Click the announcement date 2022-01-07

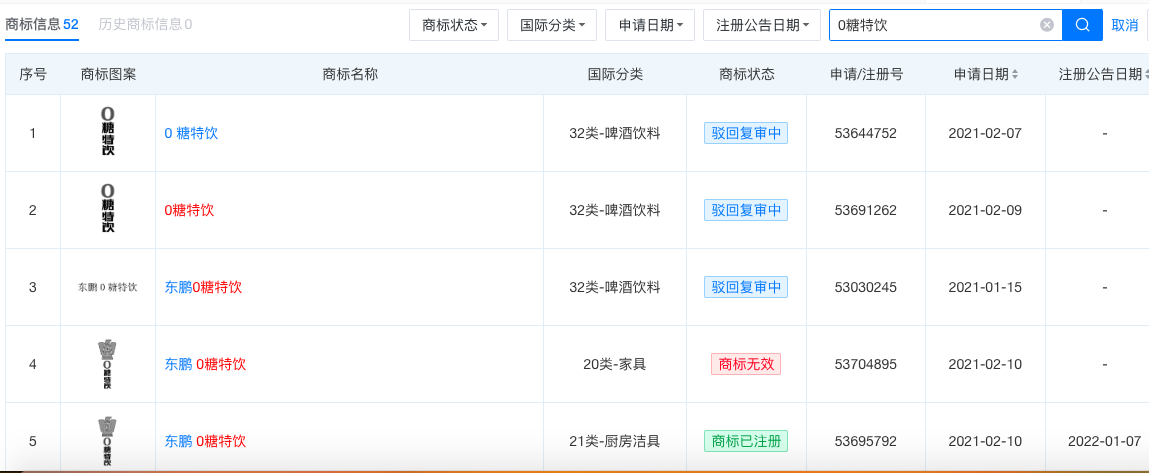pos(1104,441)
